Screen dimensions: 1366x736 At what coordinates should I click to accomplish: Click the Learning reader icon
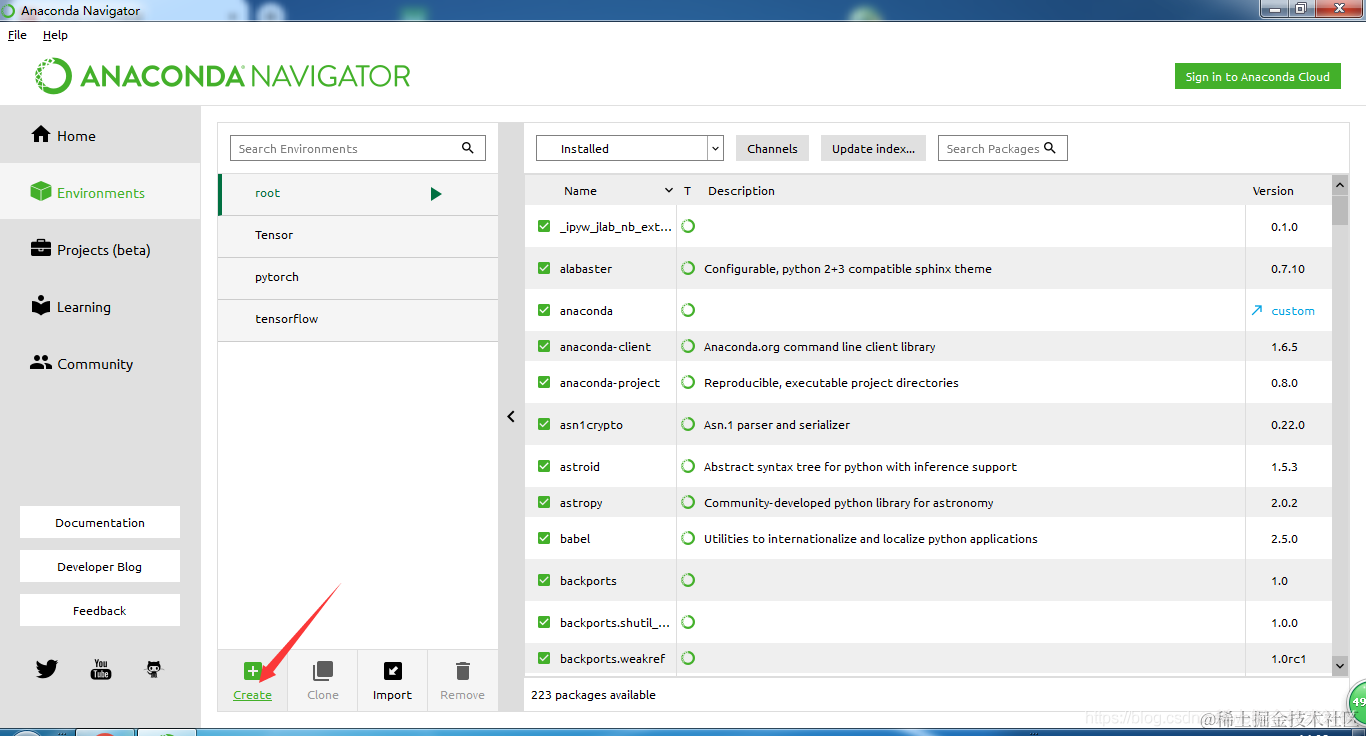pos(41,305)
